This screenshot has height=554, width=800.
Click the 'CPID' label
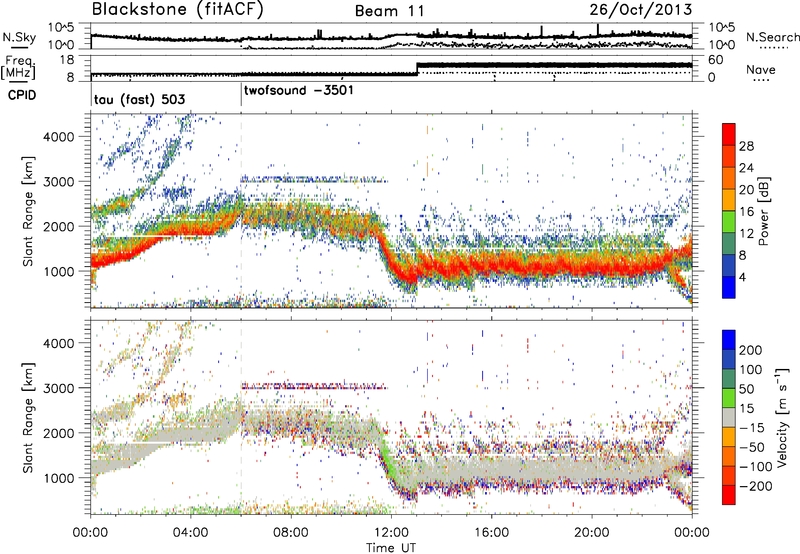pos(22,95)
